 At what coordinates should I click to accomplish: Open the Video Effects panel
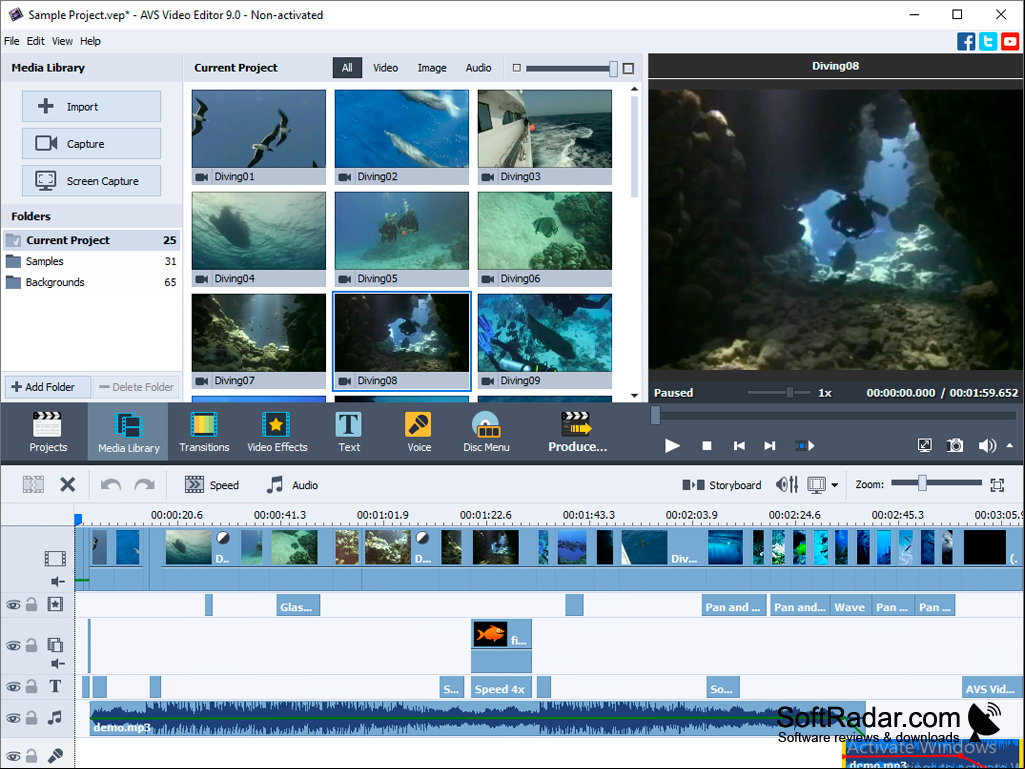coord(277,432)
